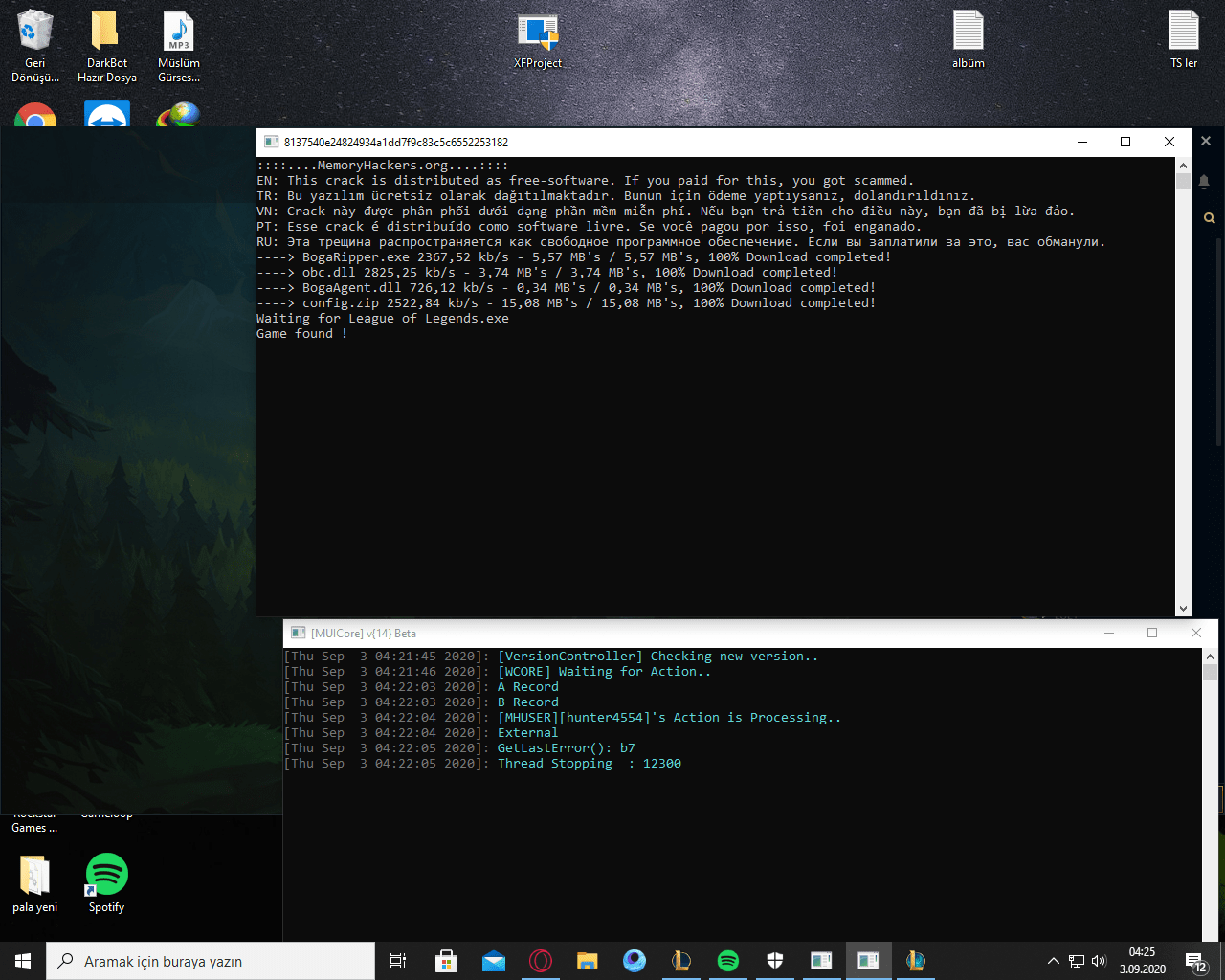Click the BogaRipper.exe download line
This screenshot has width=1225, height=980.
574,257
